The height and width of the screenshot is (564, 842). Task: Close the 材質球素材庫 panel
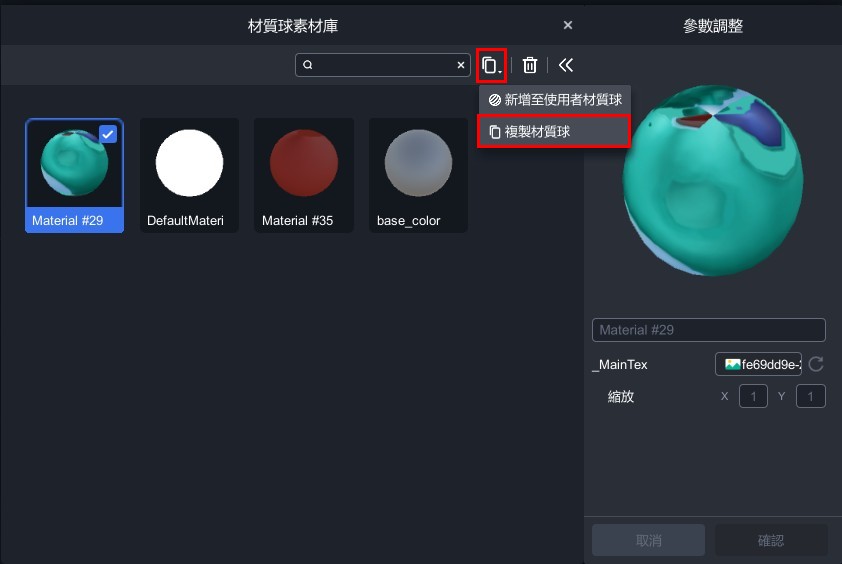click(x=568, y=25)
